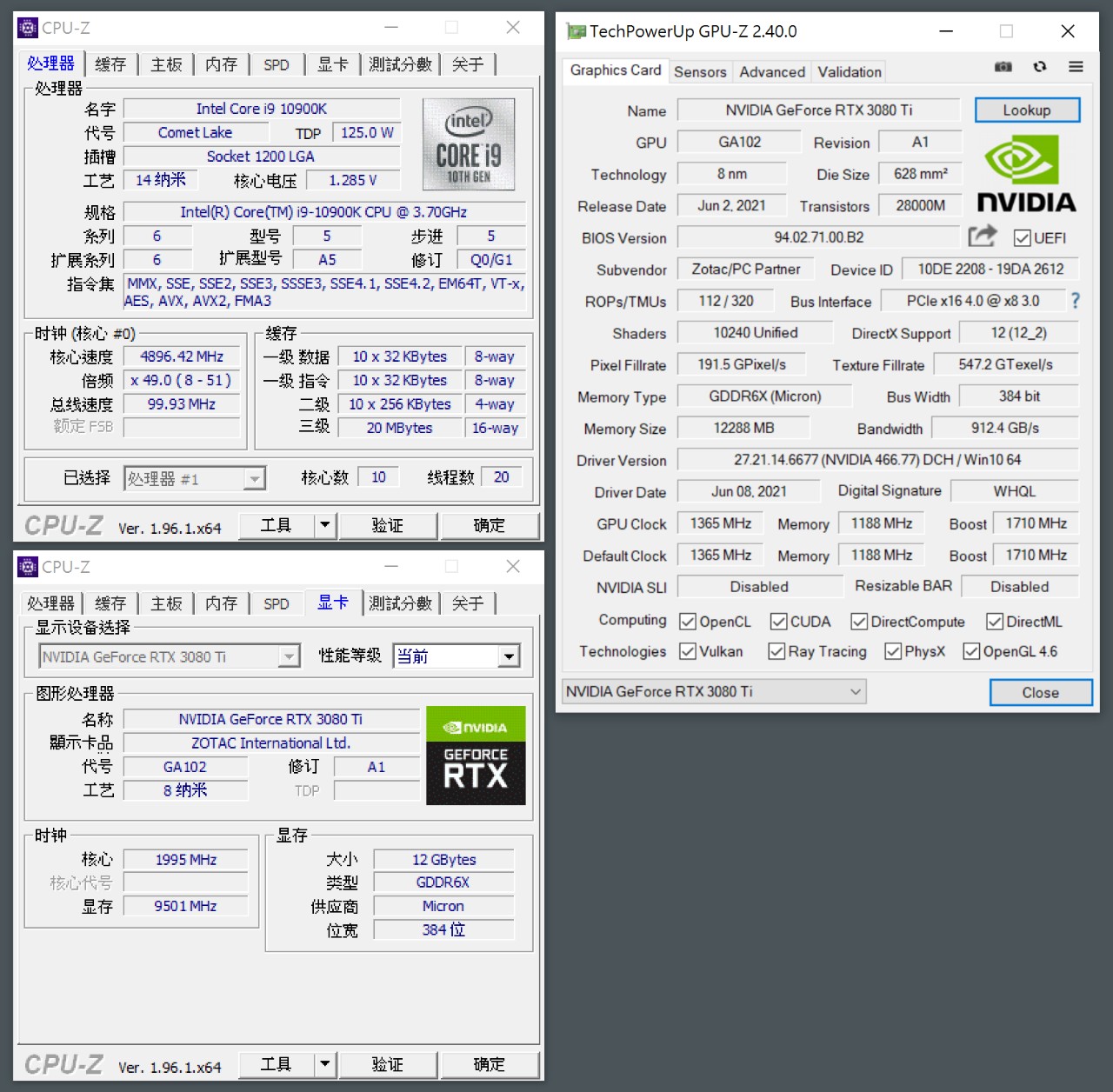This screenshot has width=1113, height=1092.
Task: Click the Resizable BAR Disabled field
Action: pos(1020,586)
